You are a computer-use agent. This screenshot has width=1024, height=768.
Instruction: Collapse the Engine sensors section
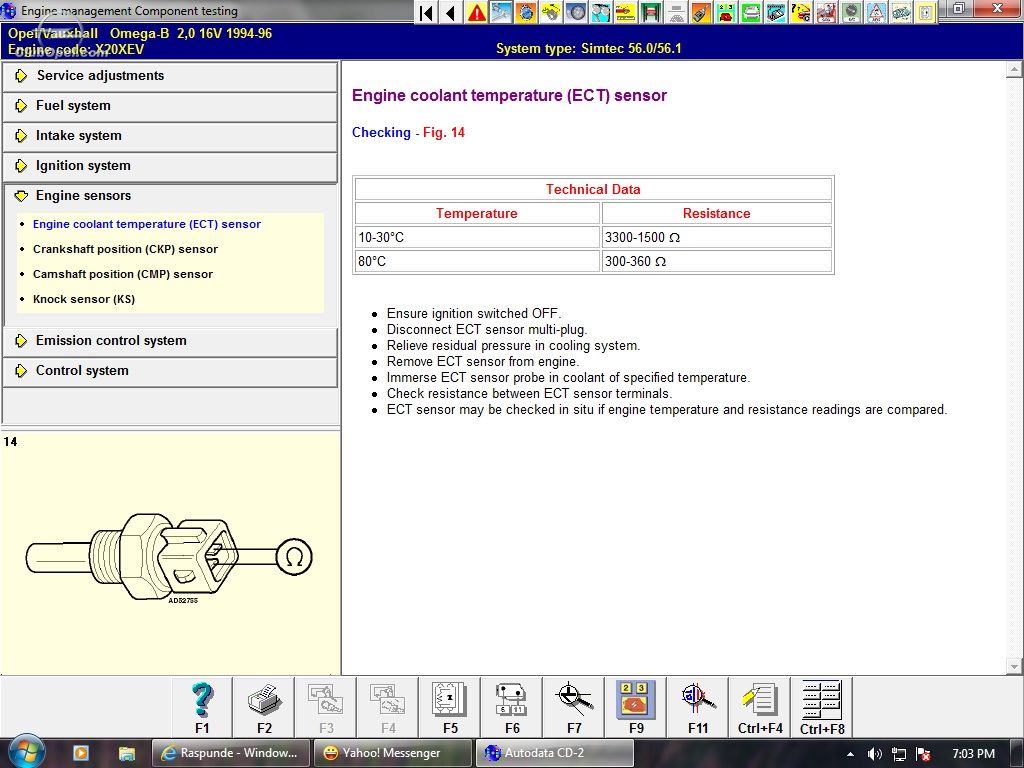pos(170,196)
